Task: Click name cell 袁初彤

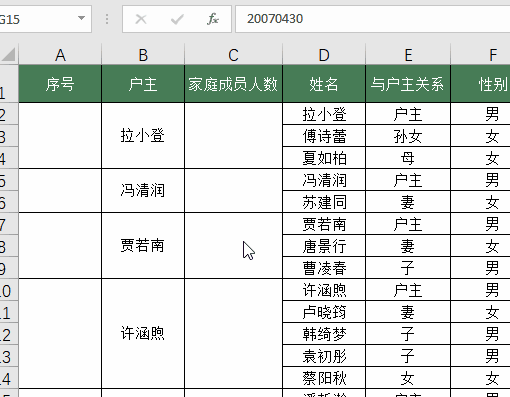Action: 324,356
